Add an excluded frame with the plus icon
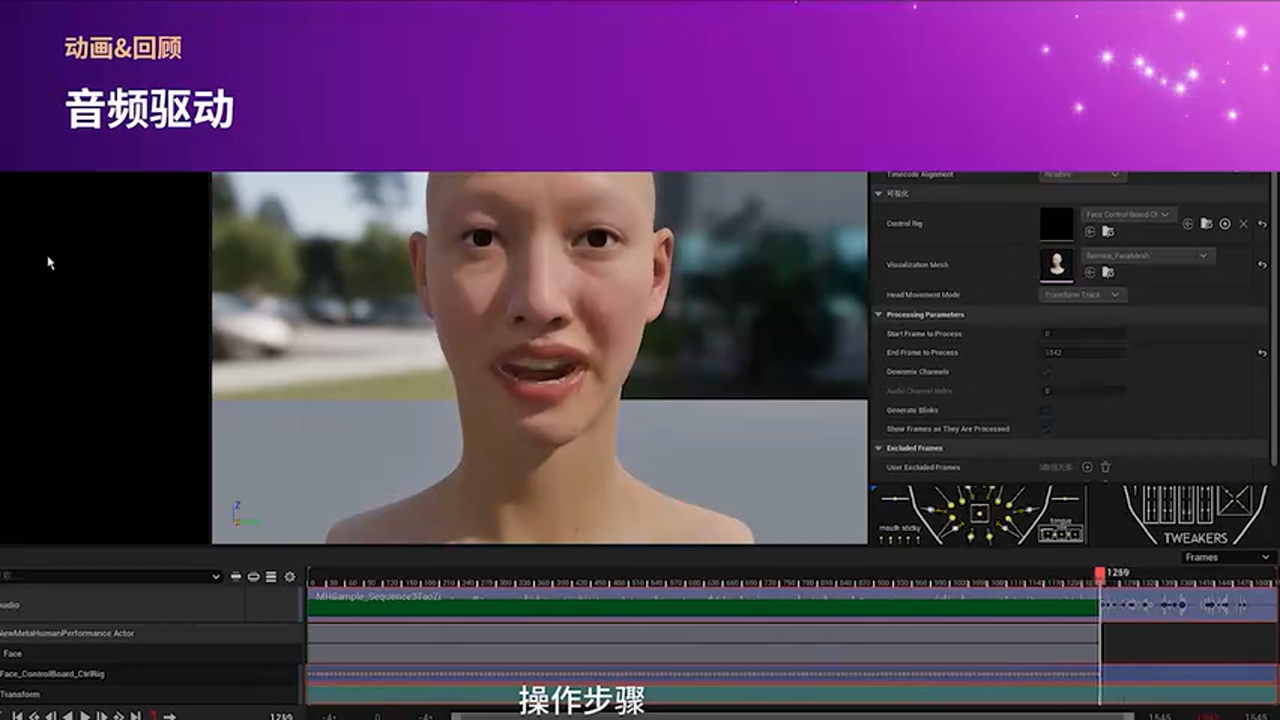This screenshot has width=1280, height=720. pyautogui.click(x=1087, y=467)
